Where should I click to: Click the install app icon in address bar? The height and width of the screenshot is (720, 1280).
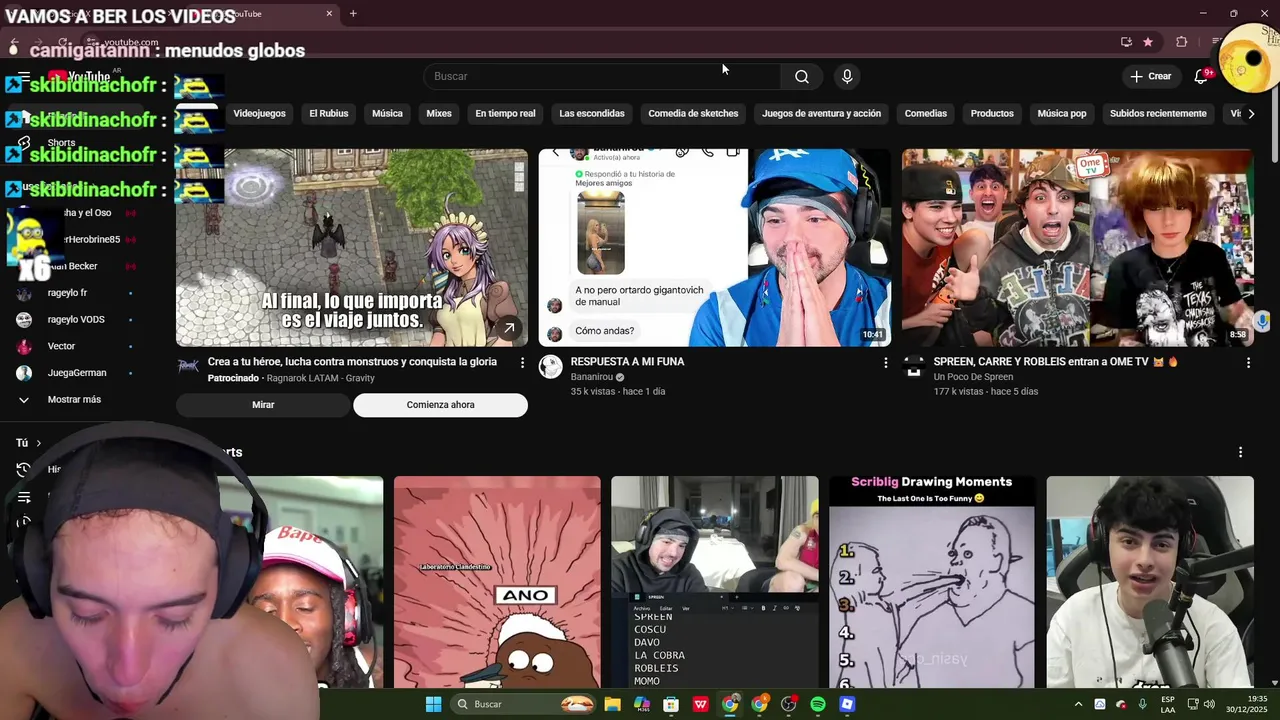pyautogui.click(x=1126, y=42)
